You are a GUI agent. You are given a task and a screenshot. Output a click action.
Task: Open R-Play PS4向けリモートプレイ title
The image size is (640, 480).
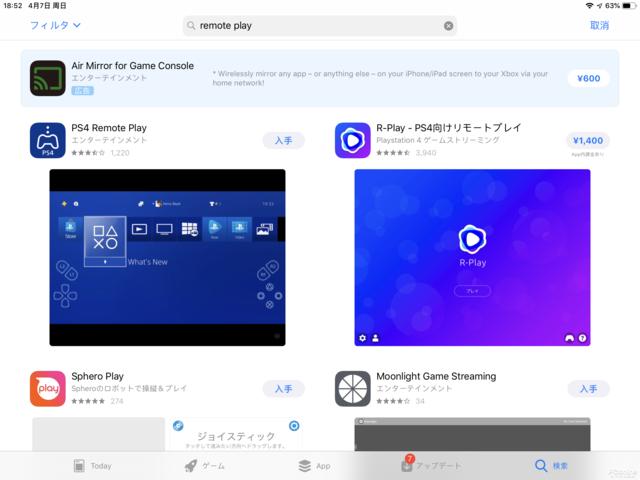click(449, 128)
